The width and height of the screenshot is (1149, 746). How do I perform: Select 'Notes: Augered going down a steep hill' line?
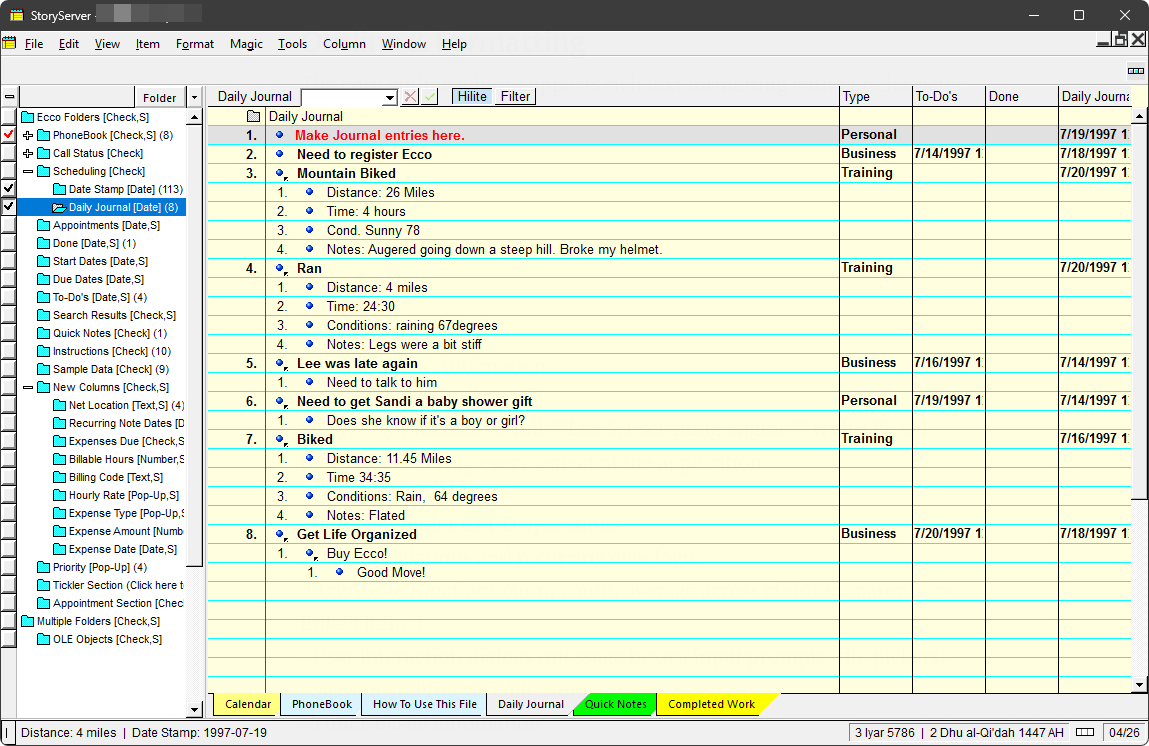(x=495, y=250)
